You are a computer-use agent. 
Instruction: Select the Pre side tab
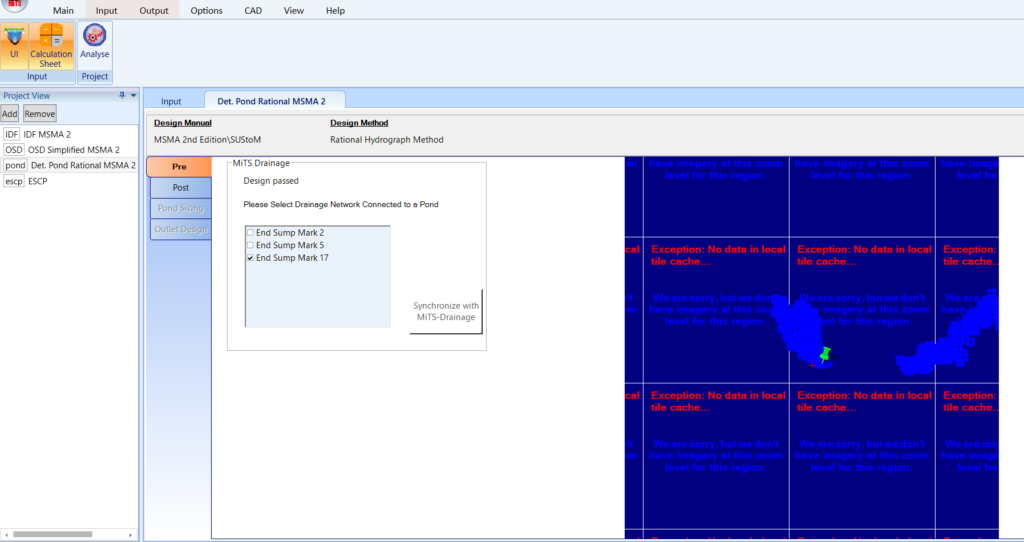180,167
